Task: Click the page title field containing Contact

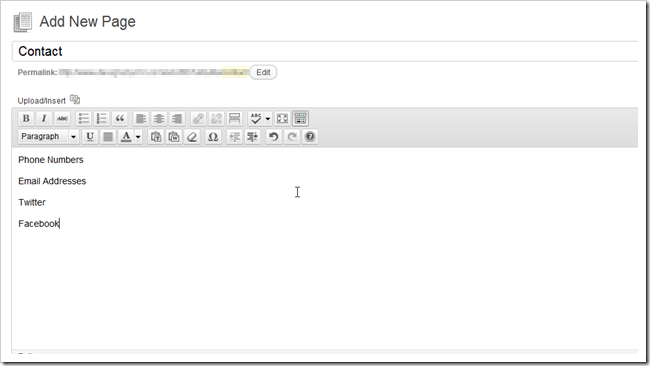Action: 325,51
